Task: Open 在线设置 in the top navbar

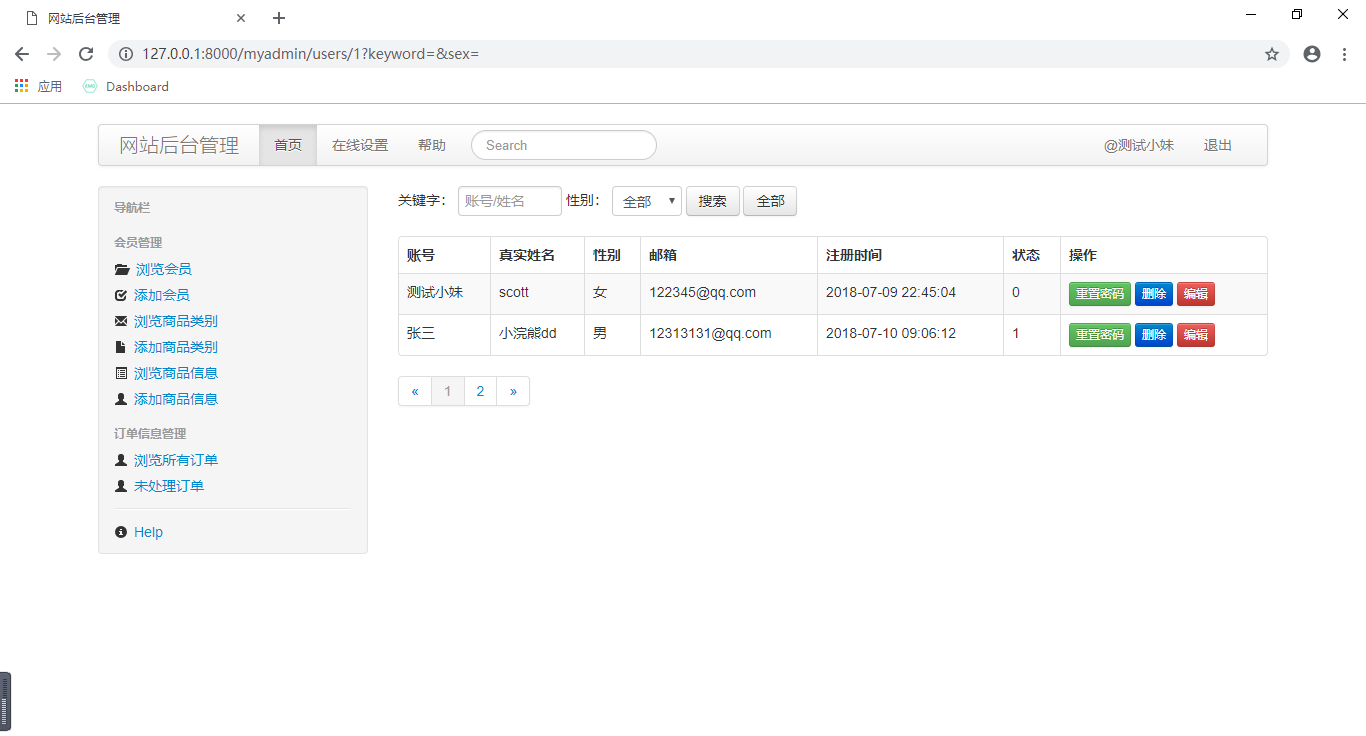Action: 360,145
